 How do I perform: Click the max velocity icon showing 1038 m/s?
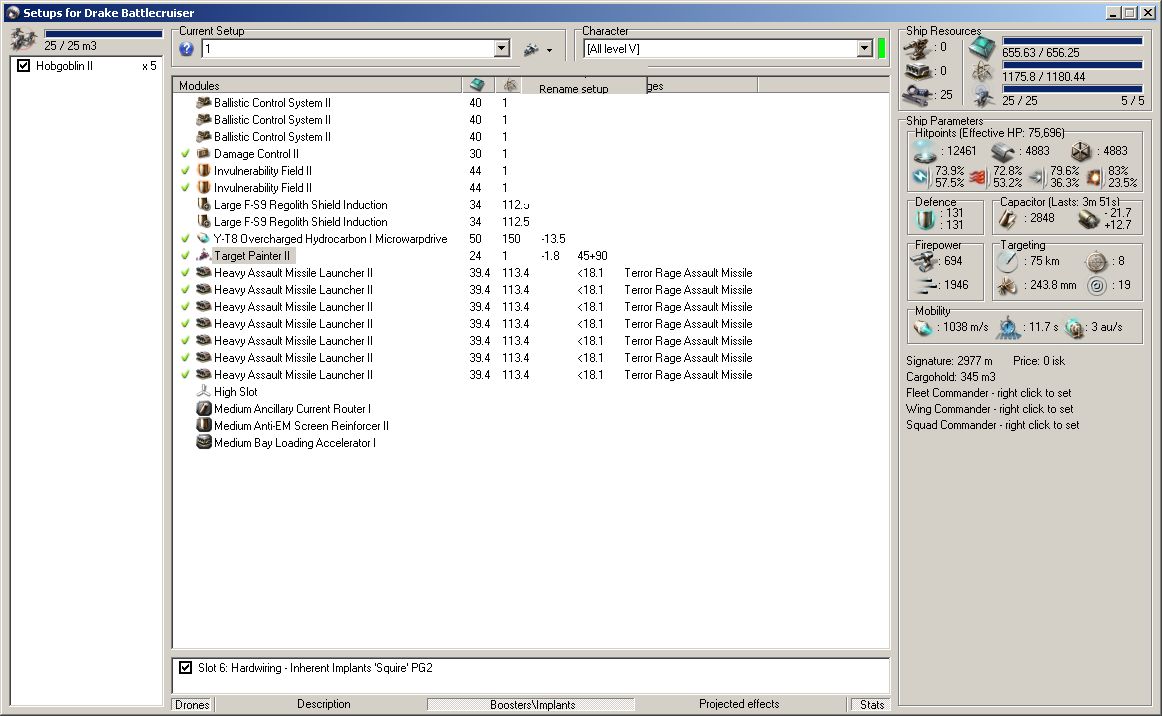click(x=923, y=327)
